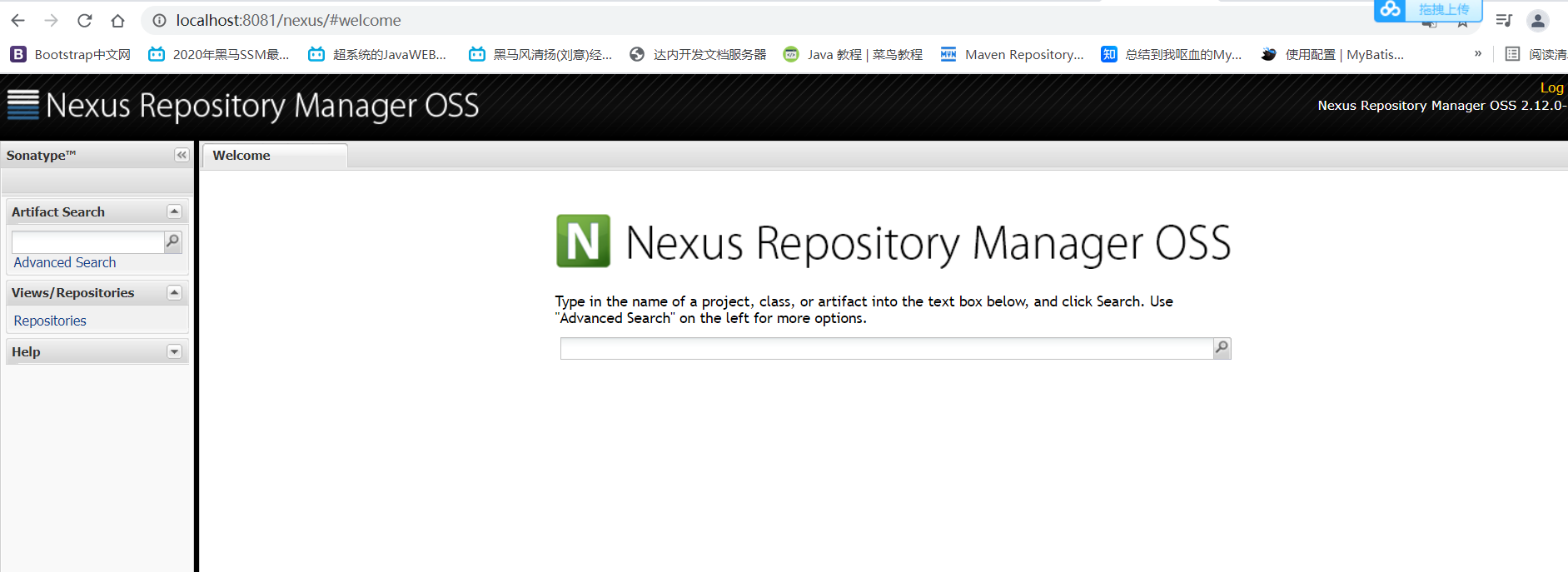Click the sidebar search magnifier icon
Screen dimensions: 1568x572
coord(173,241)
